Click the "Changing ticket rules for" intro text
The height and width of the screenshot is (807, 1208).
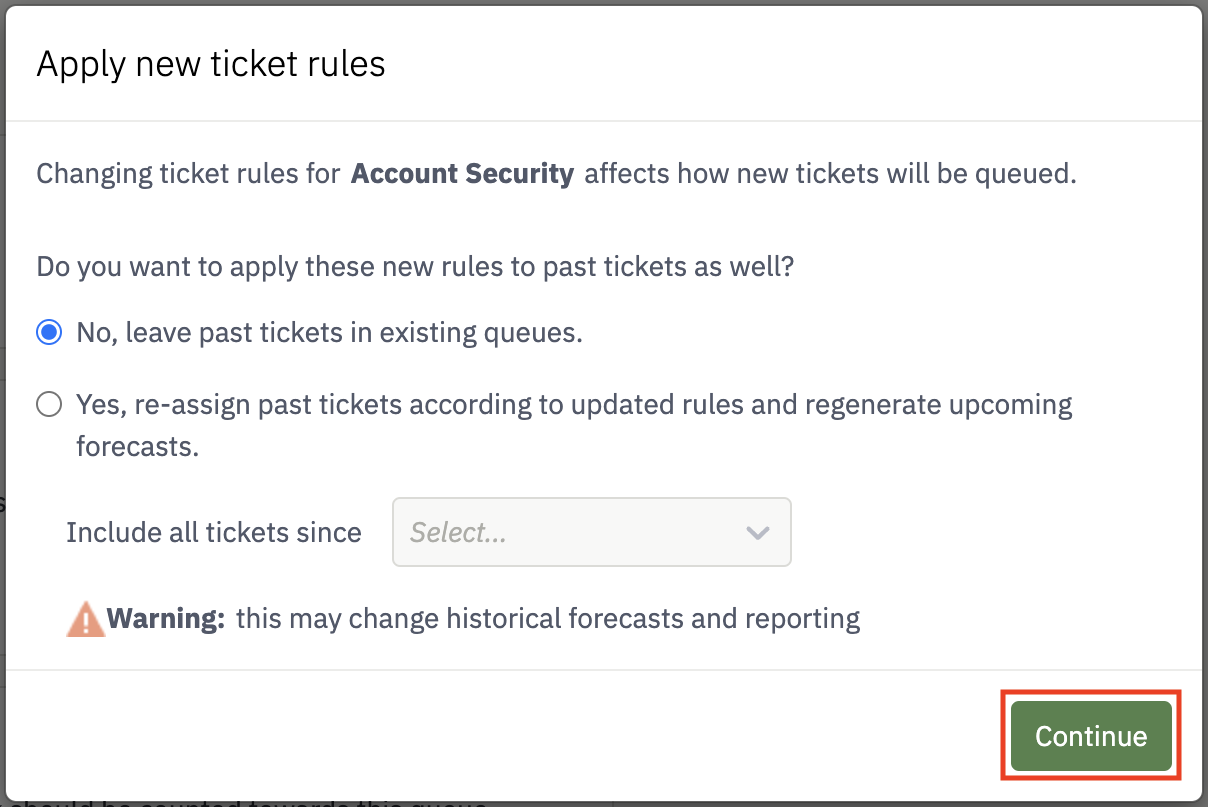click(x=189, y=174)
